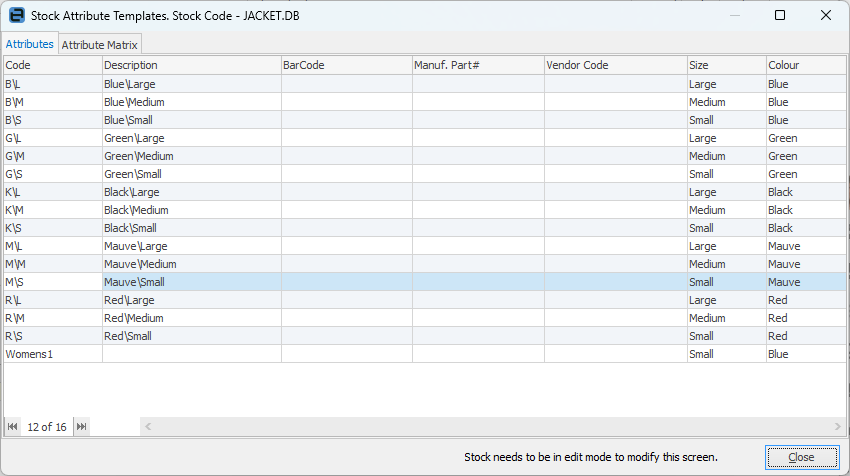Click the Manuf. Part# column header
The image size is (850, 476).
pyautogui.click(x=478, y=65)
